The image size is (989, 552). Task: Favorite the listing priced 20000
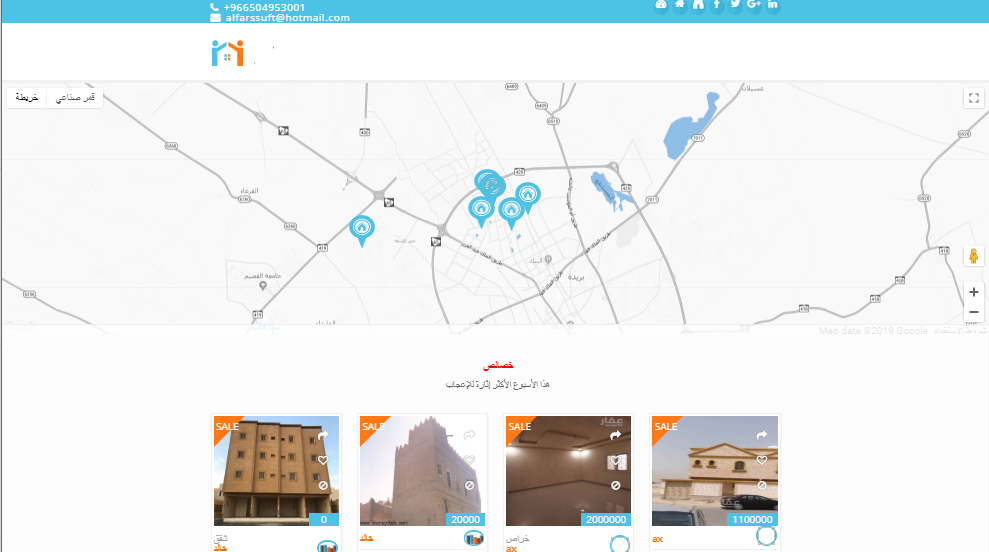469,461
